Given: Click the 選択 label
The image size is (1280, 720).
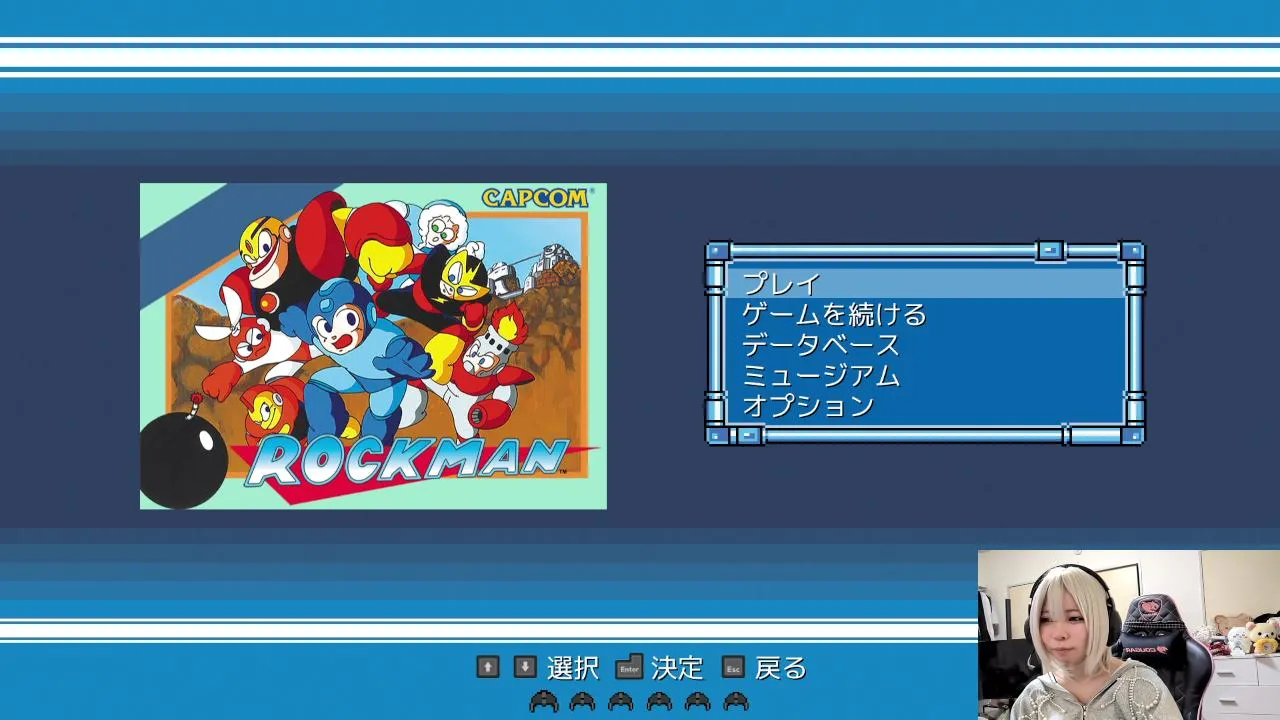Looking at the screenshot, I should (573, 668).
